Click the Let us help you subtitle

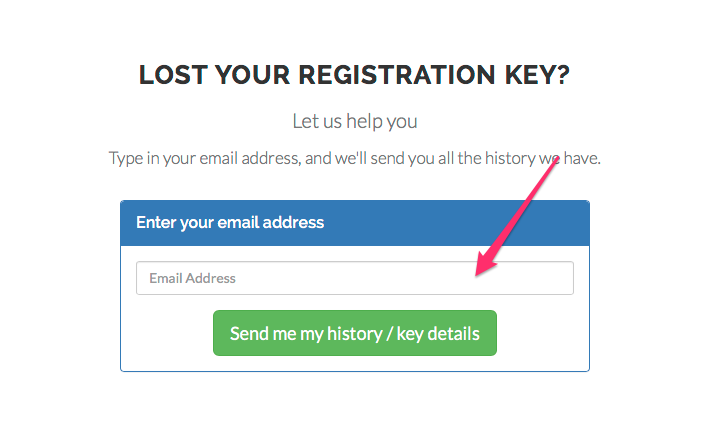click(x=354, y=122)
